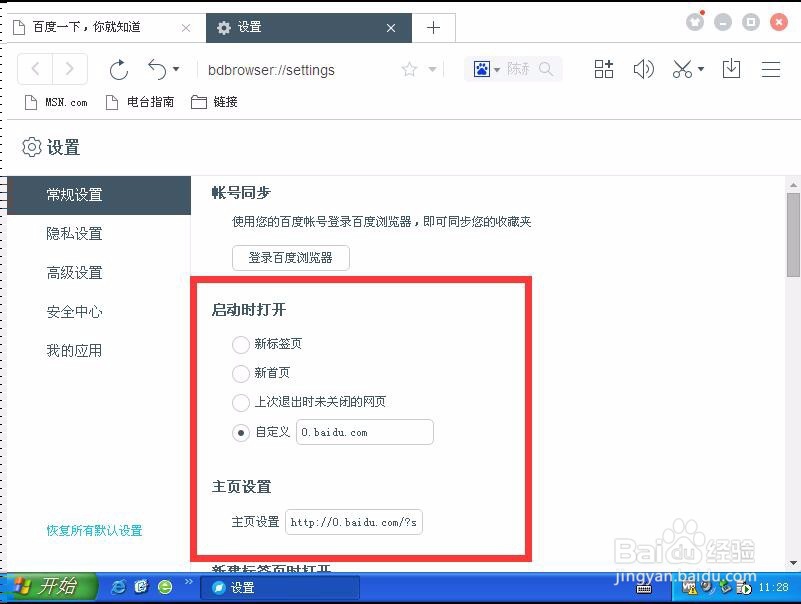Screen dimensions: 801x604
Task: Click the refresh page icon
Action: (x=118, y=70)
